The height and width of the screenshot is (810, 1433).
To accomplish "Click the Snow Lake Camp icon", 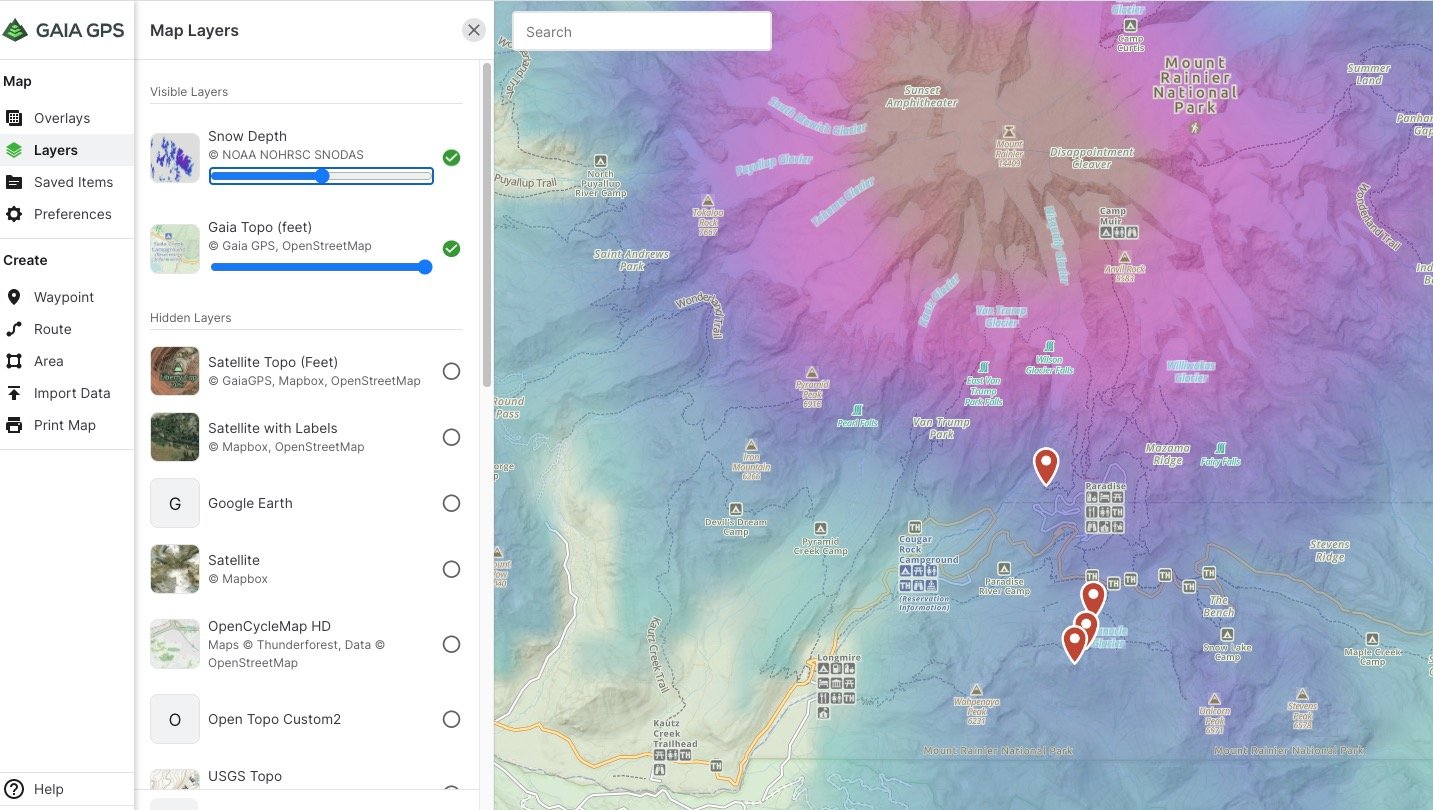I will click(x=1227, y=634).
